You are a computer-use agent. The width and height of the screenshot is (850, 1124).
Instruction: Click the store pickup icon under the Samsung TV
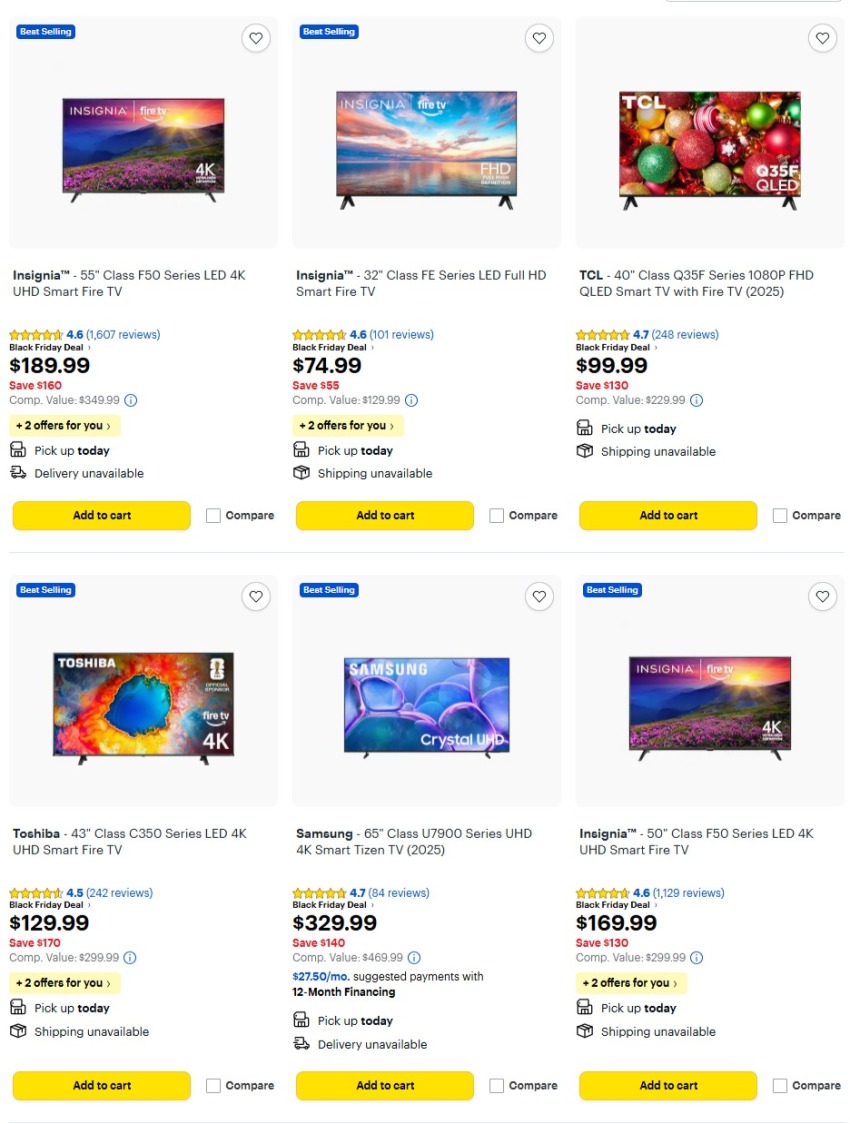pos(299,1020)
